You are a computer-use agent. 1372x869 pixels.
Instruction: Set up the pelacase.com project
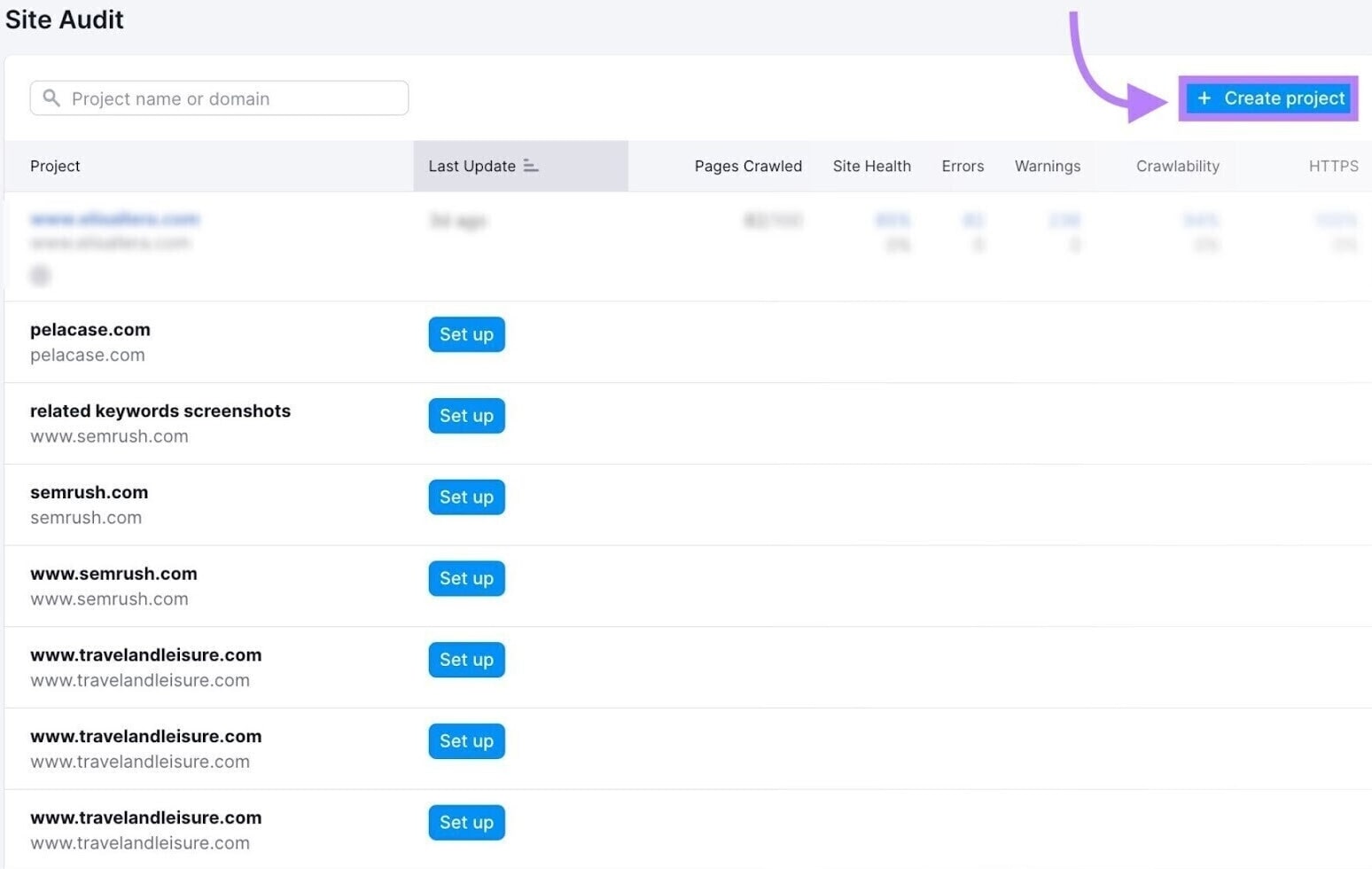(466, 334)
